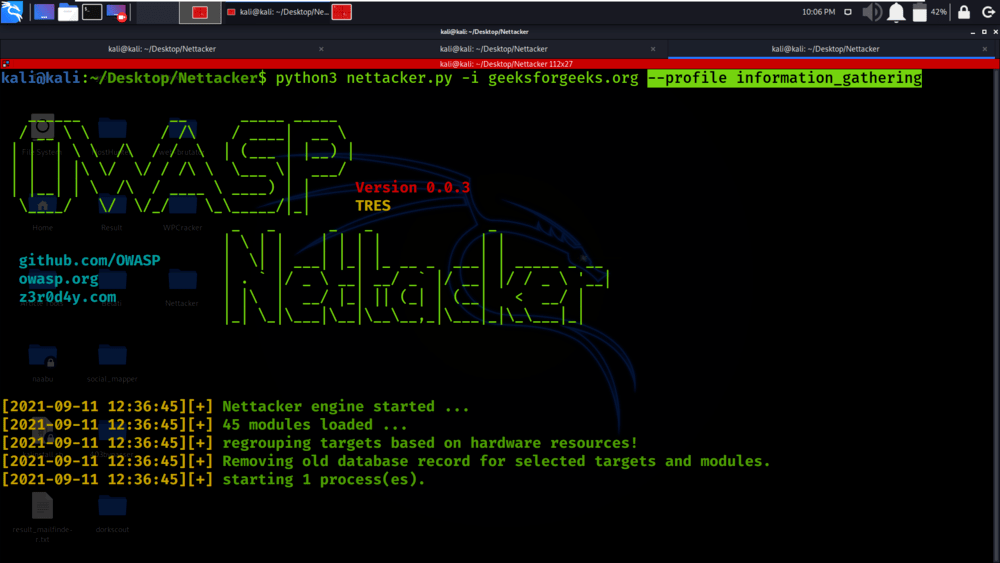This screenshot has height=563, width=1000.
Task: Lock the screen with padlock icon
Action: [964, 12]
